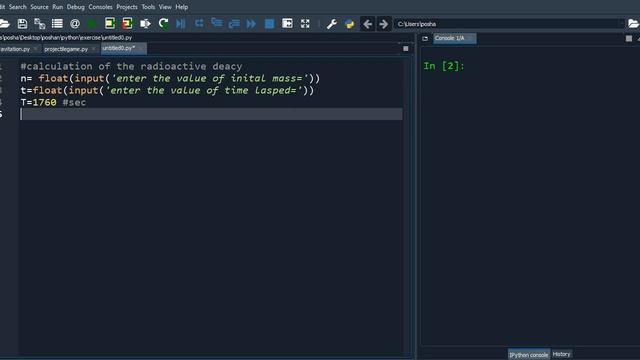Open the file list icon
The height and width of the screenshot is (360, 640).
coord(57,24)
